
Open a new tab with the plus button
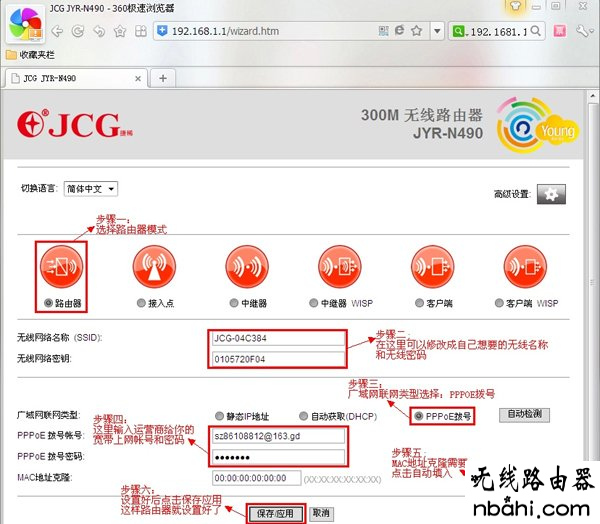pos(163,78)
